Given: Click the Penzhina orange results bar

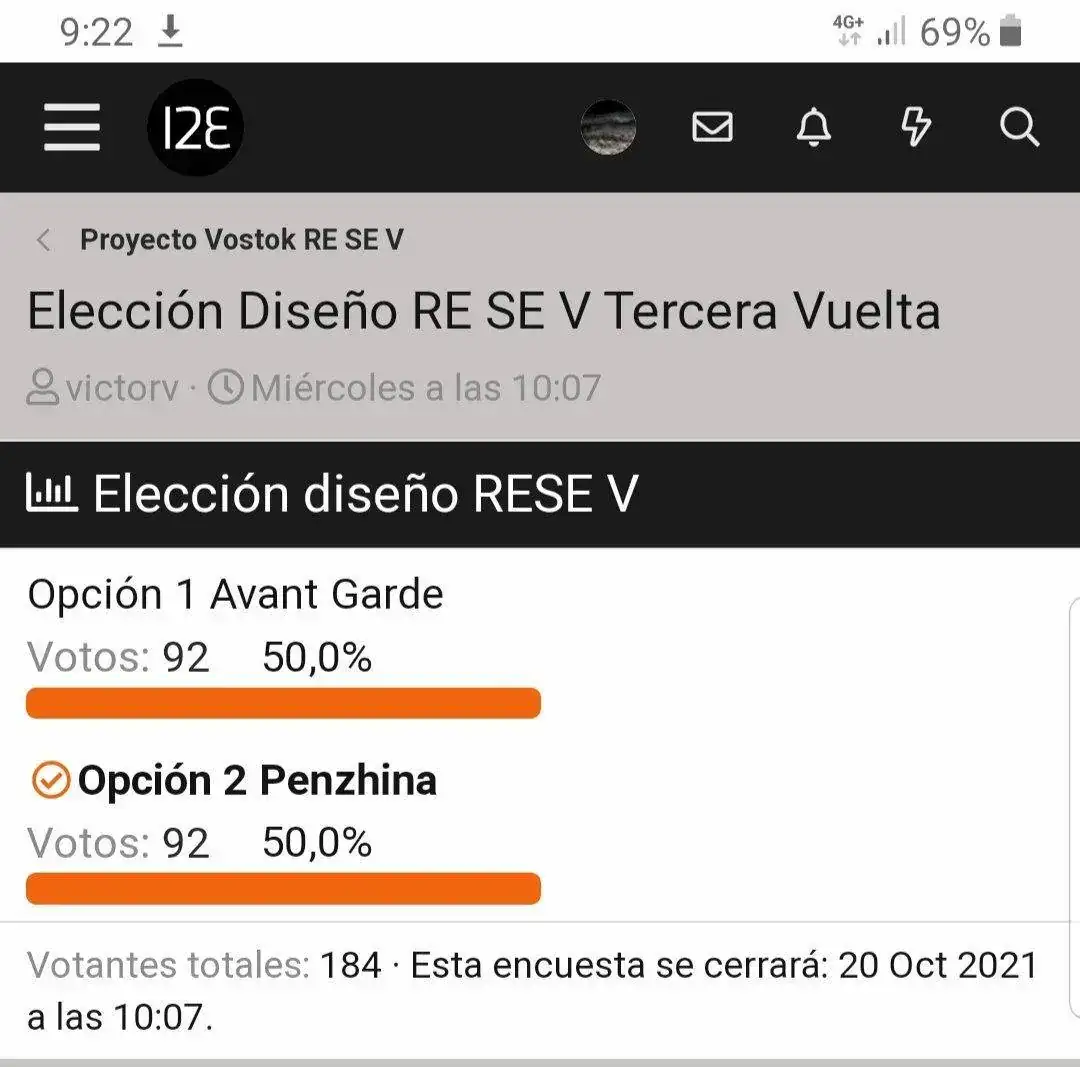Looking at the screenshot, I should [x=283, y=889].
